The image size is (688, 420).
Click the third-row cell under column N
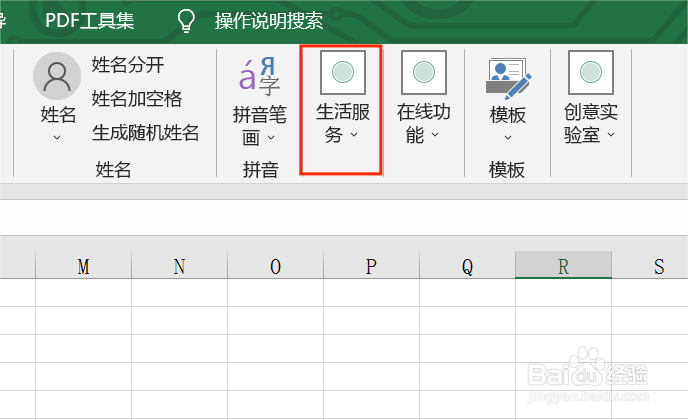pyautogui.click(x=179, y=349)
